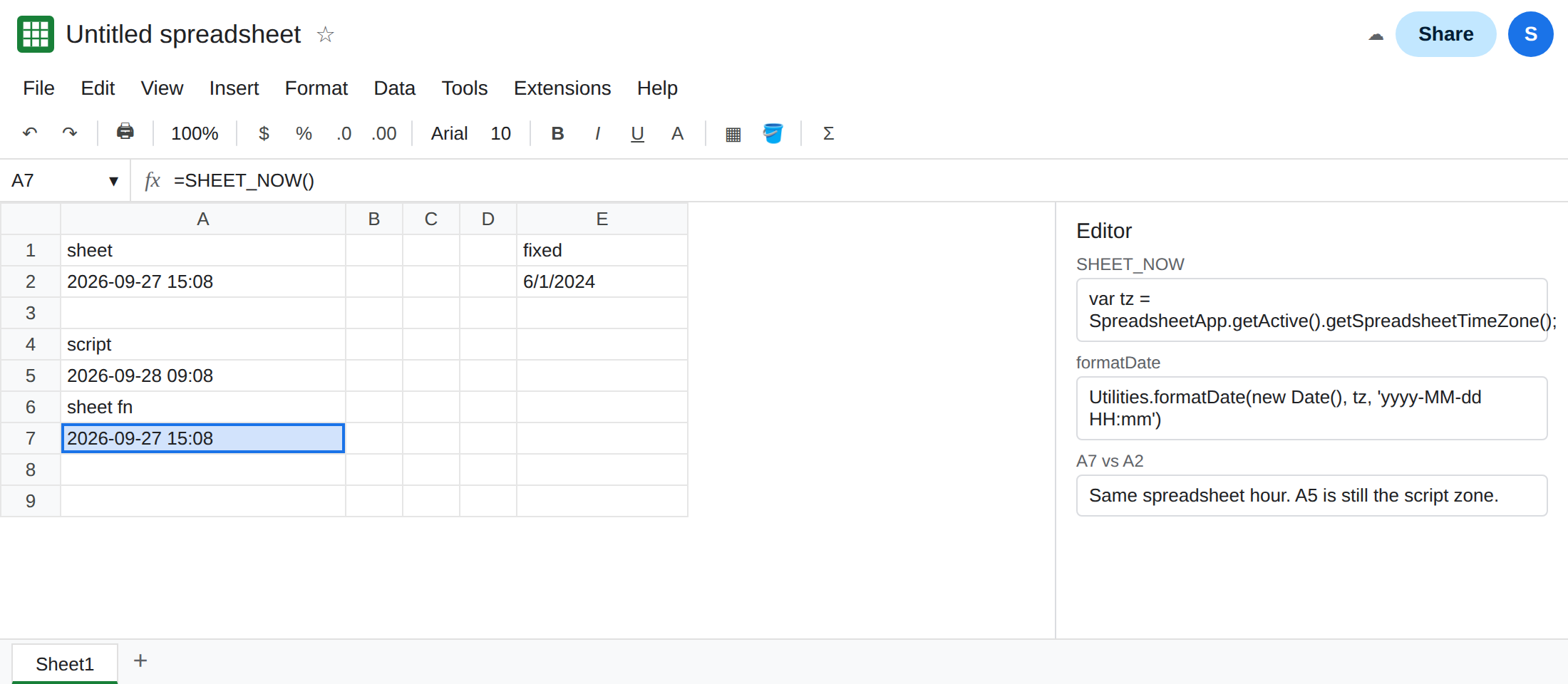This screenshot has width=1568, height=684.
Task: Redo the last action
Action: pos(70,133)
